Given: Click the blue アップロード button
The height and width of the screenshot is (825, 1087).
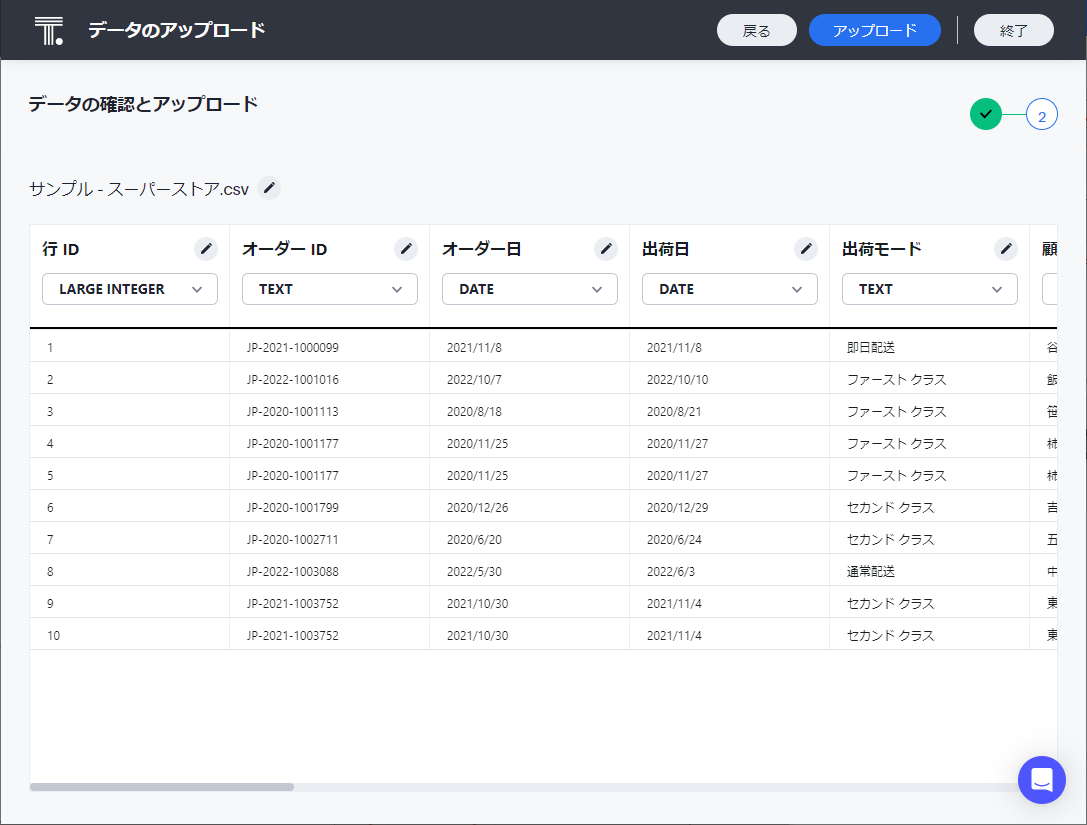Looking at the screenshot, I should (875, 30).
